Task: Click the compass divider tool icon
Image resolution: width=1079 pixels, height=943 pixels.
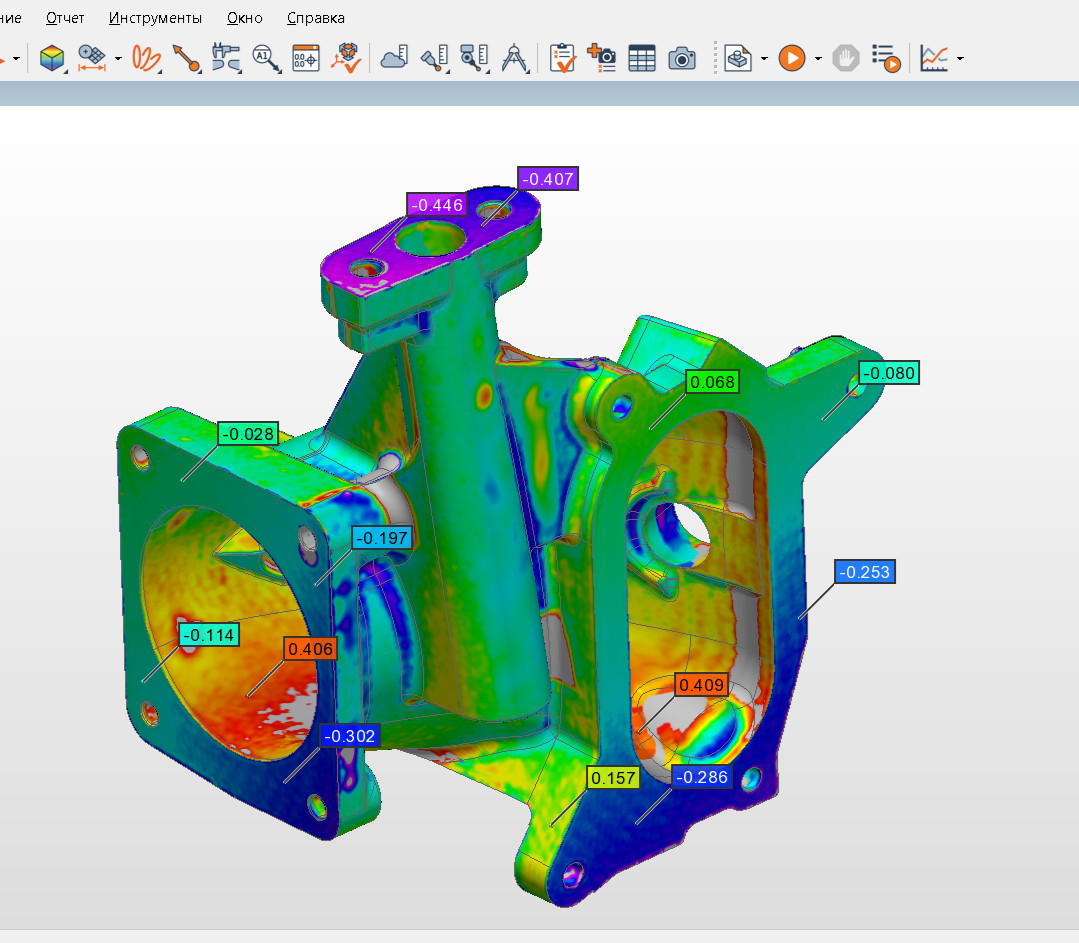Action: pyautogui.click(x=514, y=59)
